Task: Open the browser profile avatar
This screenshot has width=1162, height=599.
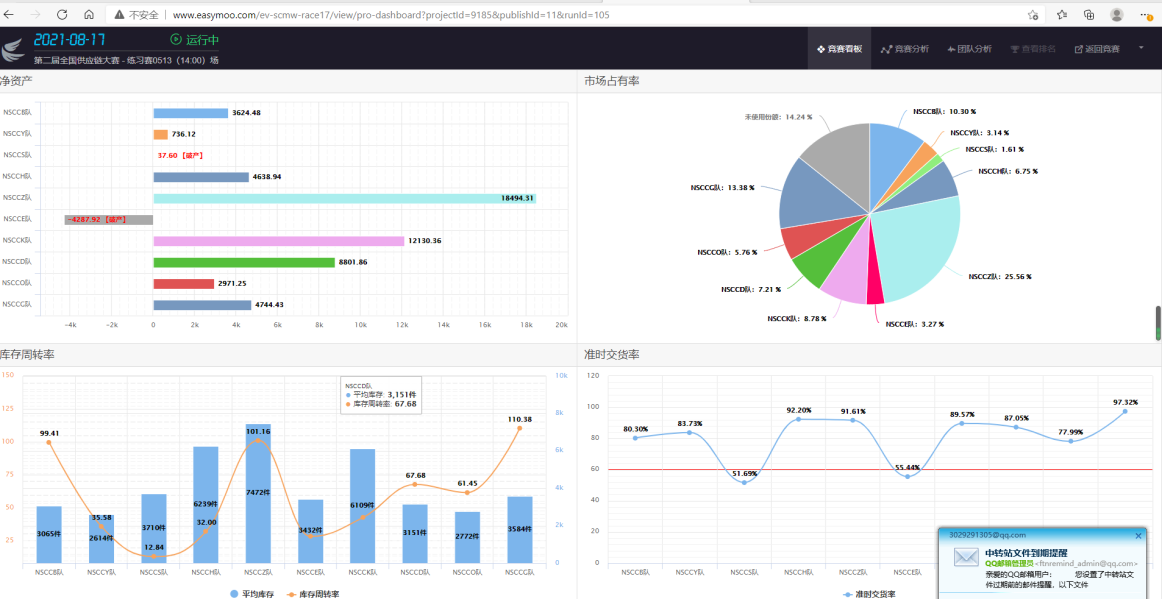Action: click(x=1117, y=15)
